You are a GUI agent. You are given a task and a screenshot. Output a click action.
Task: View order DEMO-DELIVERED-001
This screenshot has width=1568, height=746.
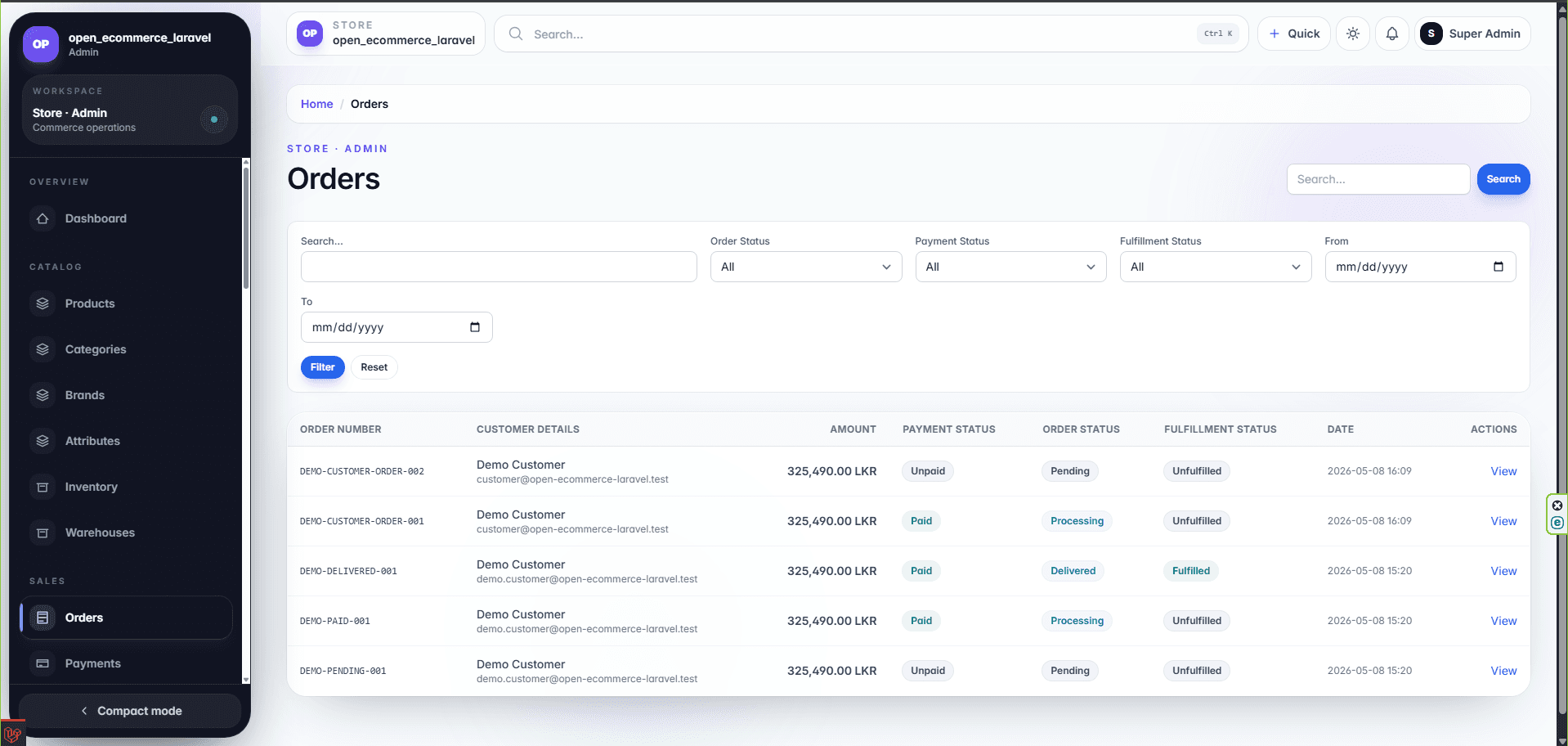1503,571
